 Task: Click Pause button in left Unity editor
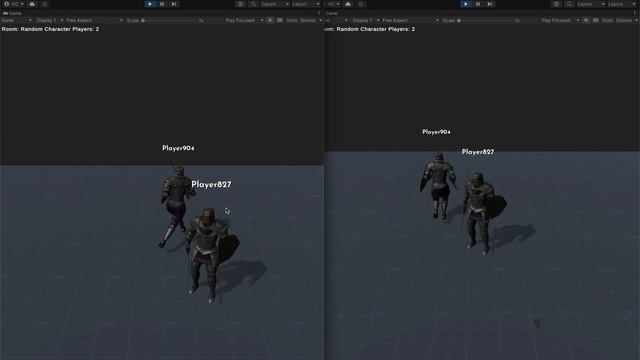pos(162,4)
